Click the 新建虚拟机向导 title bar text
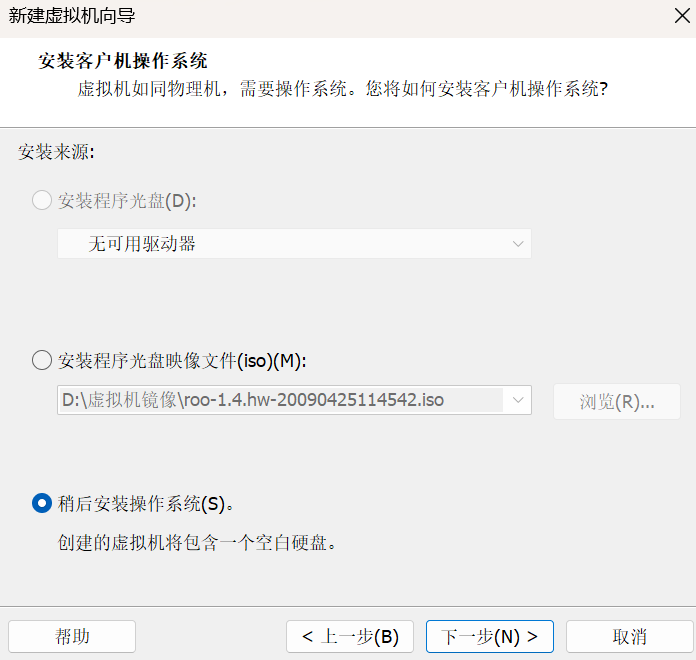696x660 pixels. (72, 15)
